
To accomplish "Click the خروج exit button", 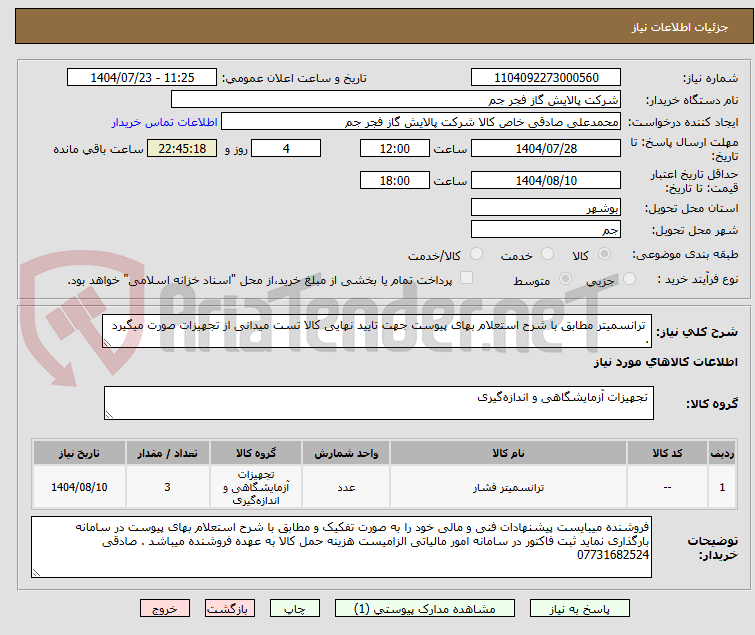I will pos(165,609).
